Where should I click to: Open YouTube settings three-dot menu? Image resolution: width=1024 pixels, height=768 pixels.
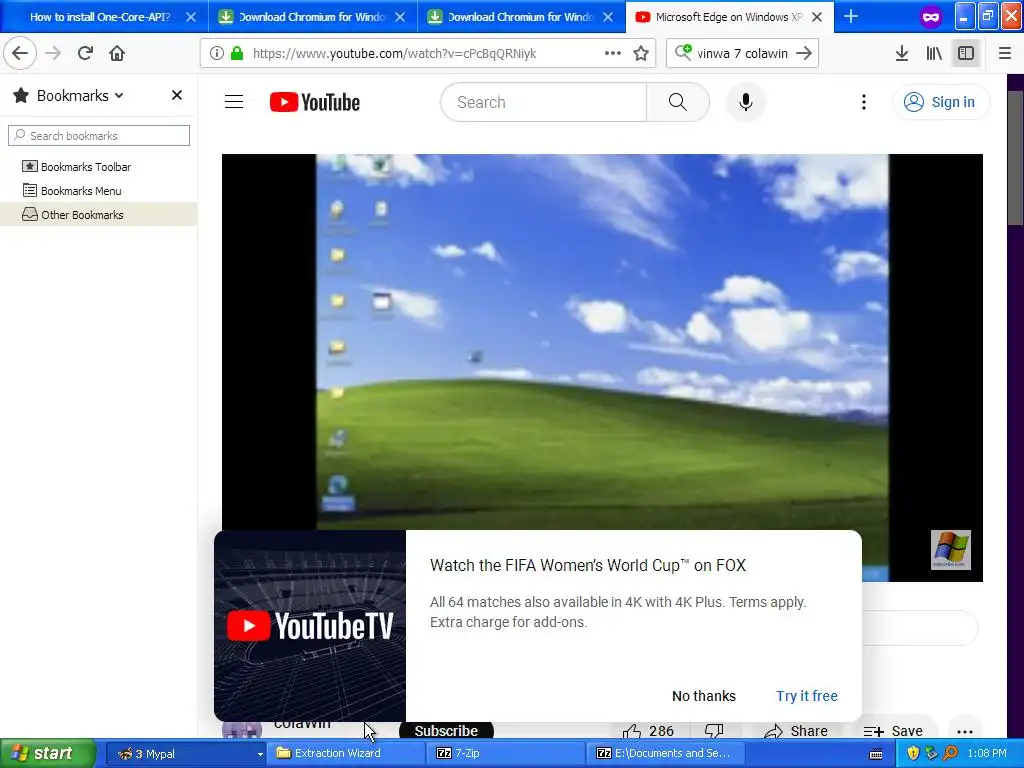coord(863,102)
